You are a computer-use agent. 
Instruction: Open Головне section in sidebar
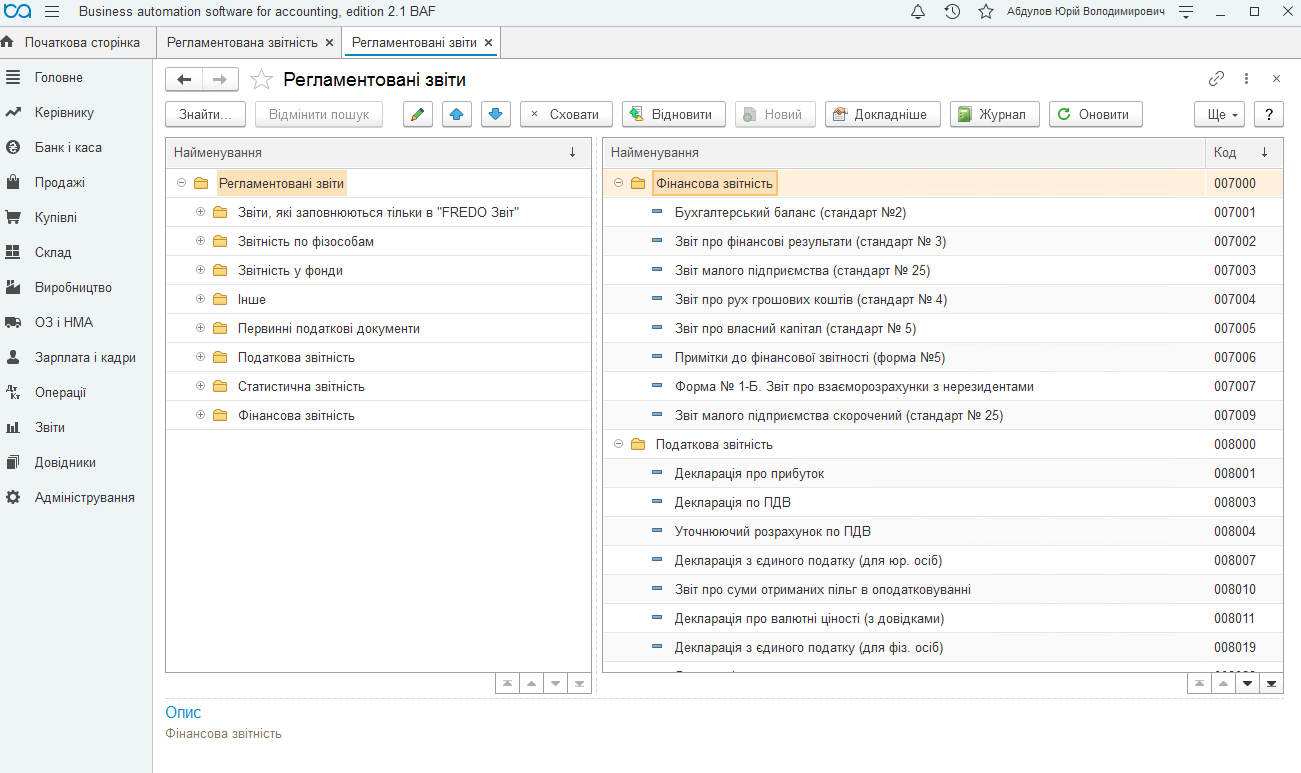pyautogui.click(x=58, y=77)
